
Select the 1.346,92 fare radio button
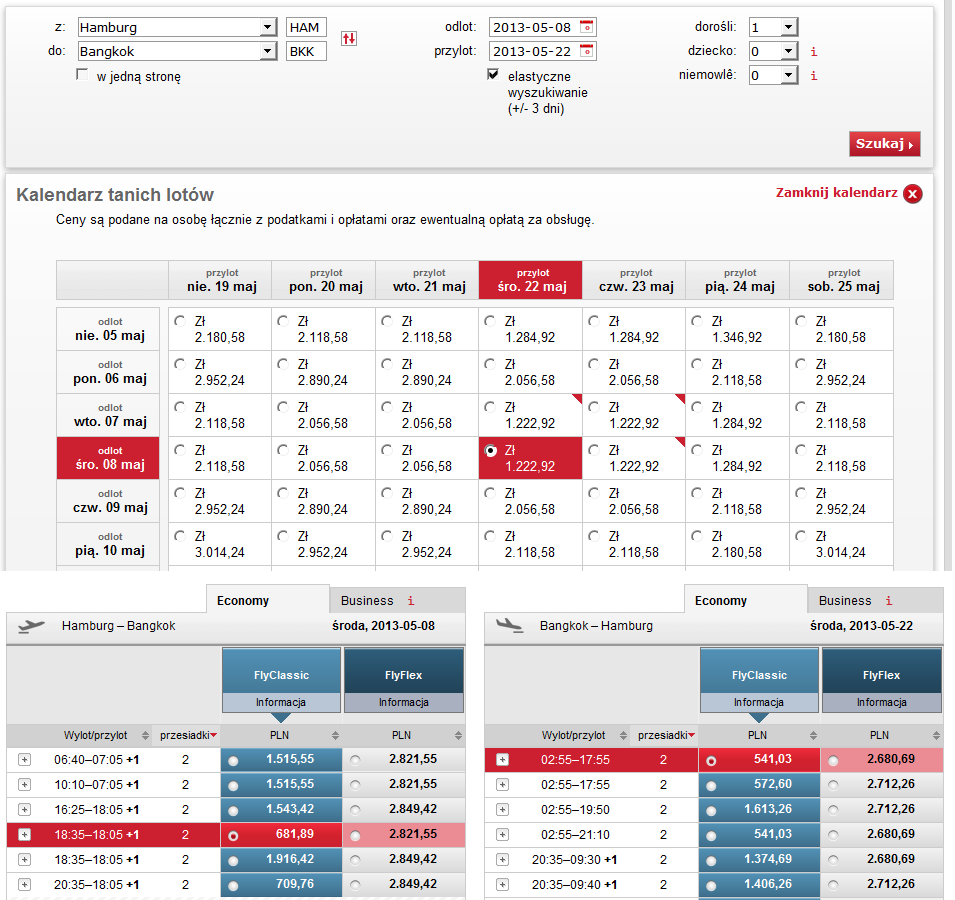click(699, 321)
